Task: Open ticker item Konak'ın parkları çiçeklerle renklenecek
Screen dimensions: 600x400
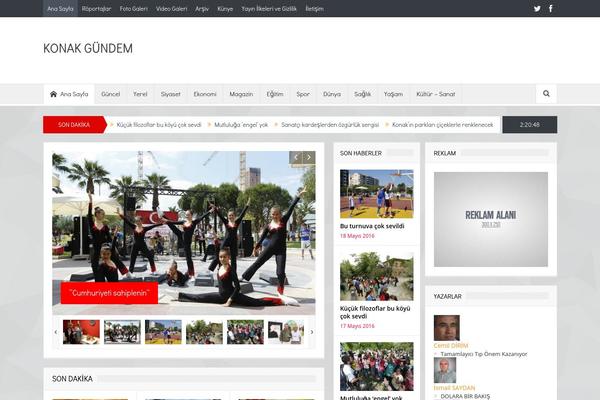Action: coord(443,125)
